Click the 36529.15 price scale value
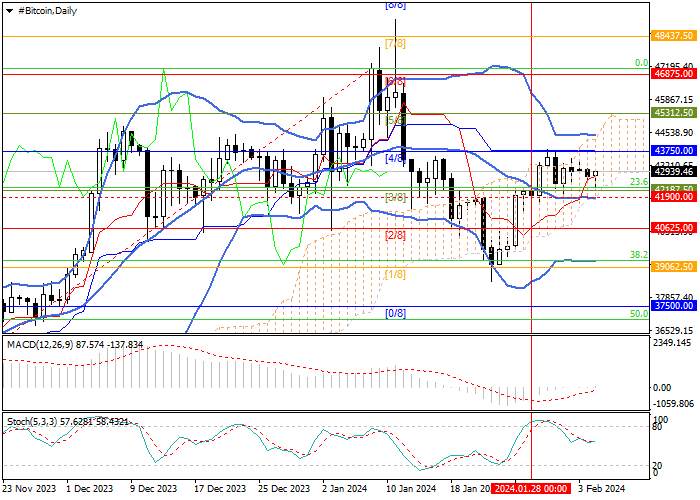 [673, 331]
